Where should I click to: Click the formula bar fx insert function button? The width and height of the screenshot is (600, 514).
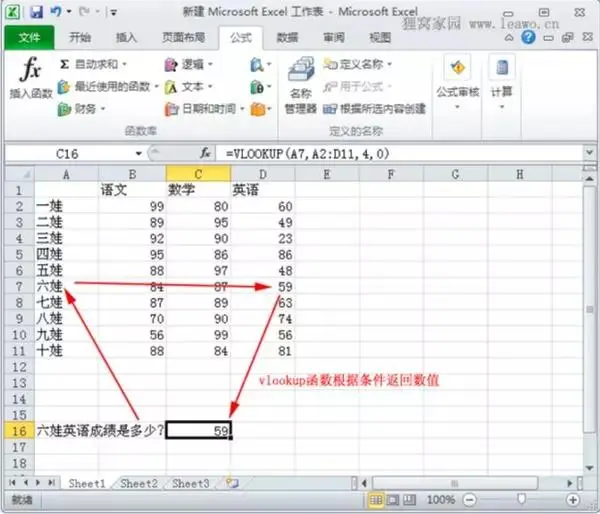click(x=205, y=153)
